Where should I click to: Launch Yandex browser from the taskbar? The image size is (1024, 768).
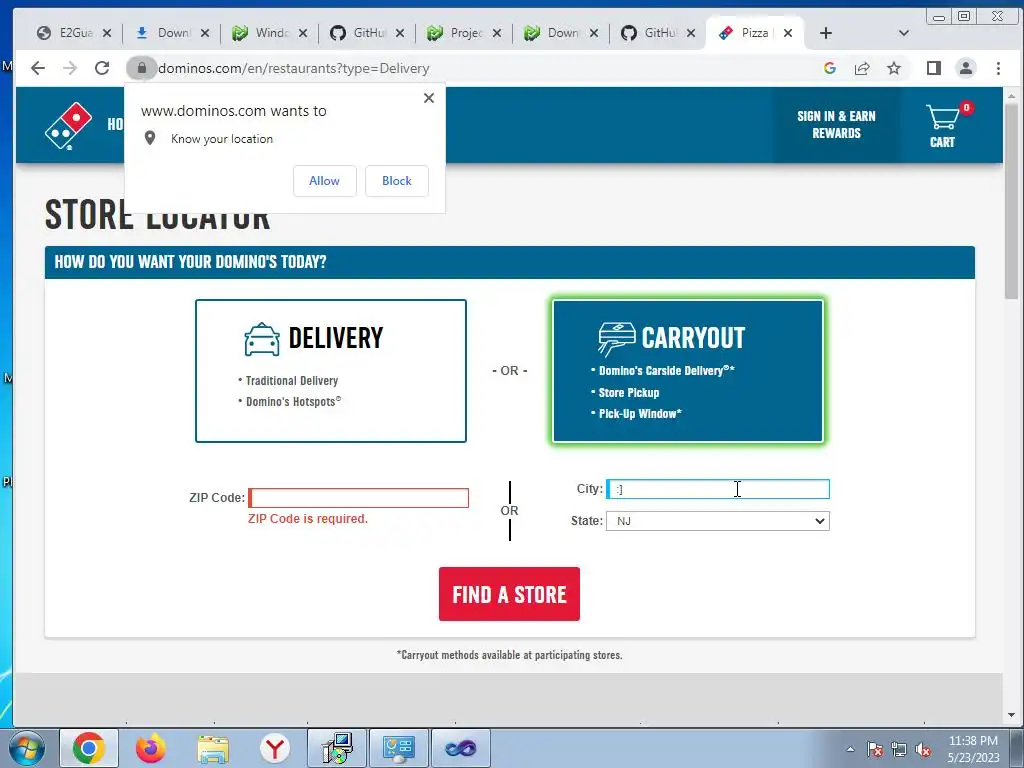(275, 748)
